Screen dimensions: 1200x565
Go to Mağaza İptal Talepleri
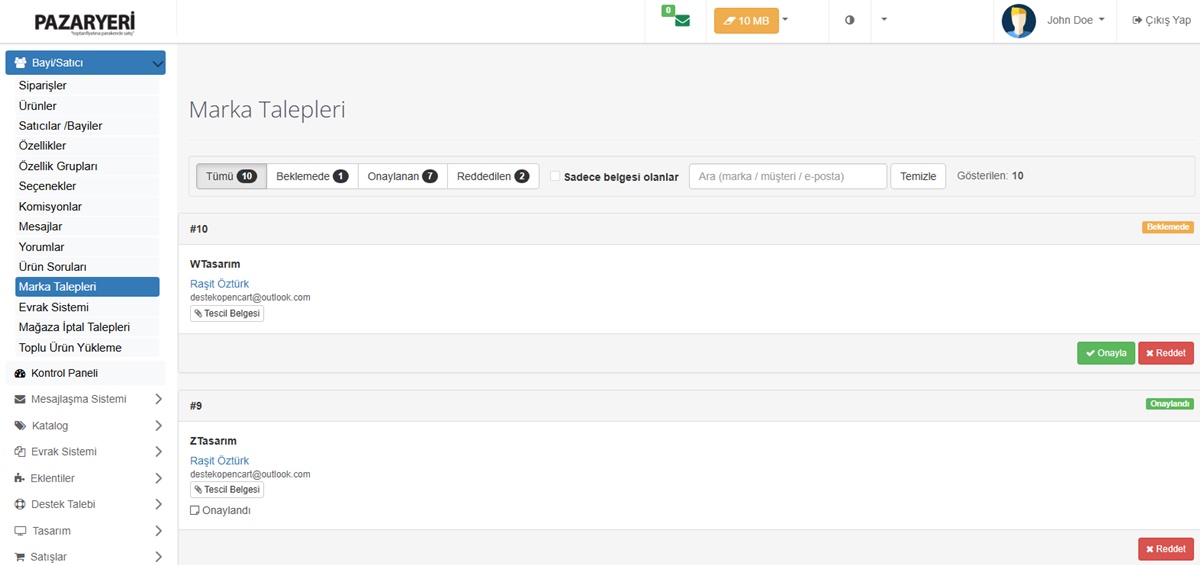[x=74, y=327]
